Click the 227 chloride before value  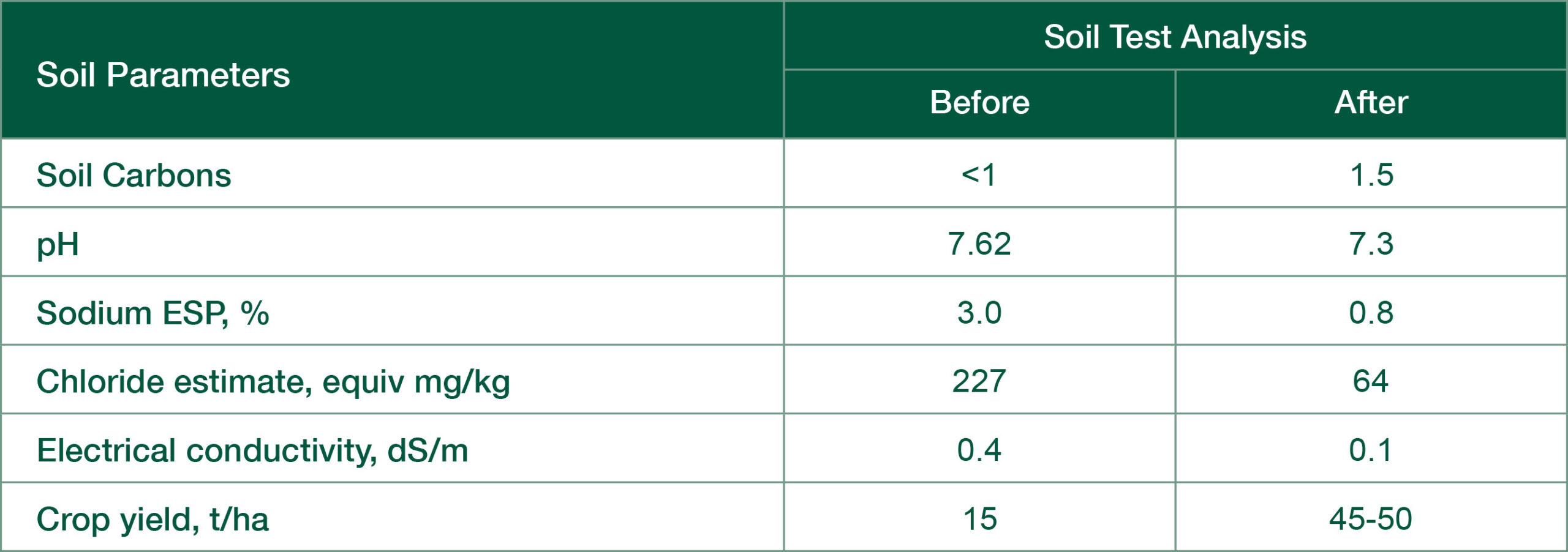pyautogui.click(x=979, y=381)
